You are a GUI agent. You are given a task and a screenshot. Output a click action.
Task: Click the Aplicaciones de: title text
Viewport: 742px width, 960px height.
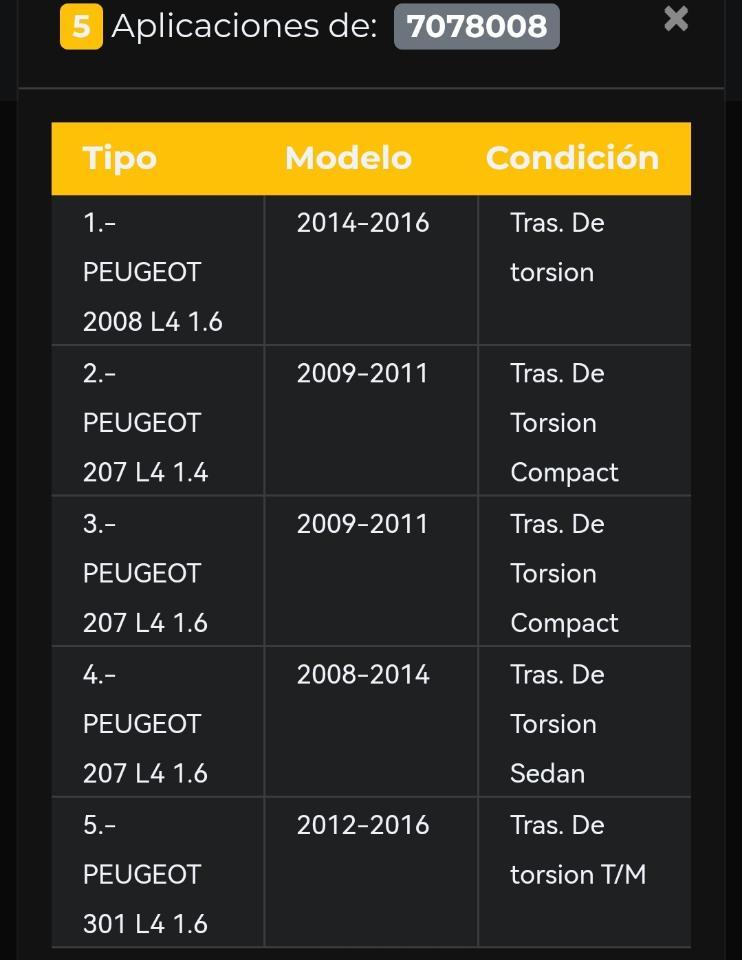click(x=244, y=26)
